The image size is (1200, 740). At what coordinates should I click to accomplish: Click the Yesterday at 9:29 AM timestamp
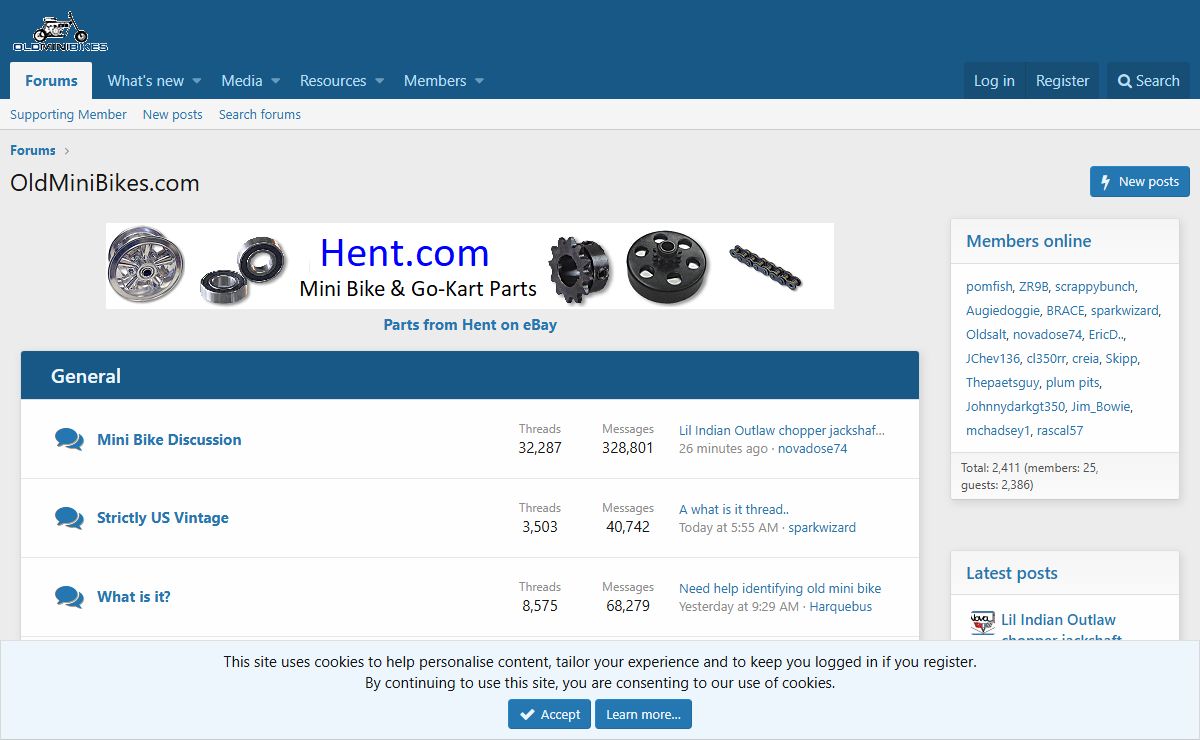coord(739,607)
